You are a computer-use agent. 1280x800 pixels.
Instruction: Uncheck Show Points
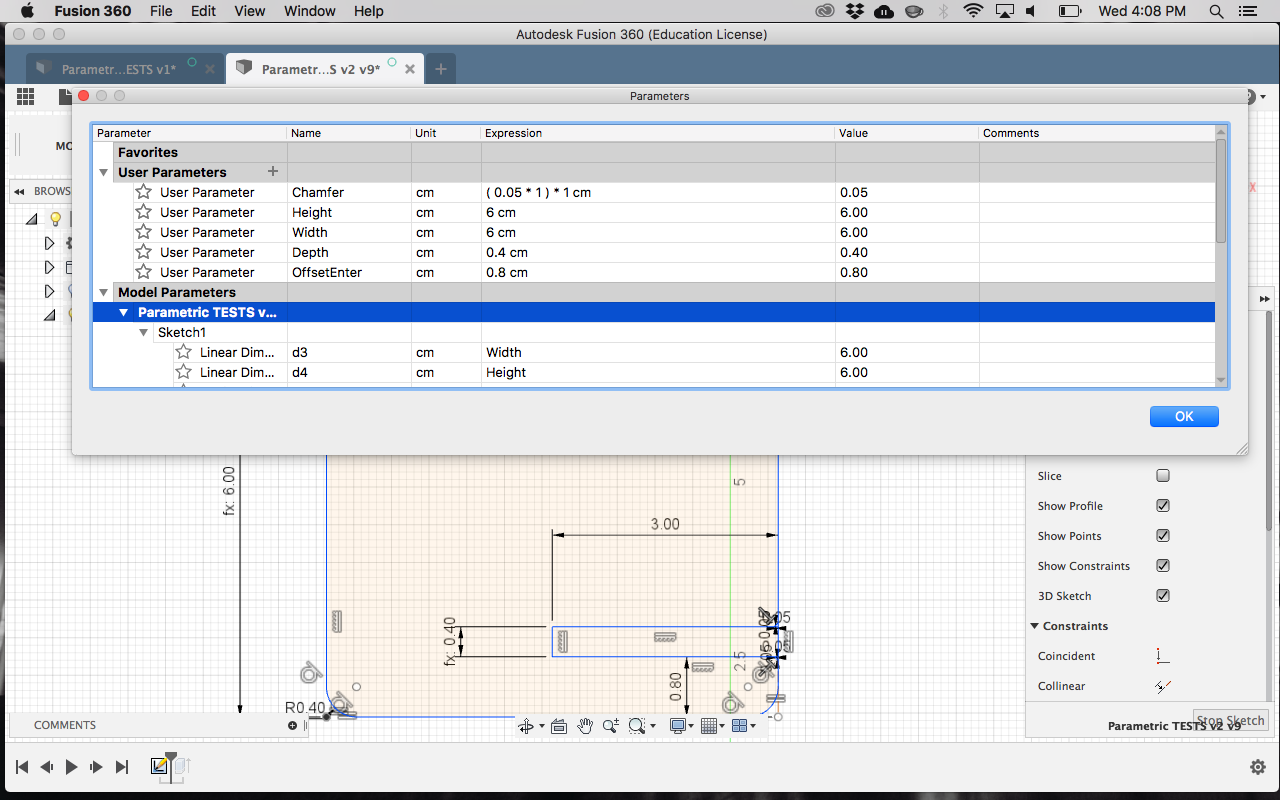[1162, 536]
